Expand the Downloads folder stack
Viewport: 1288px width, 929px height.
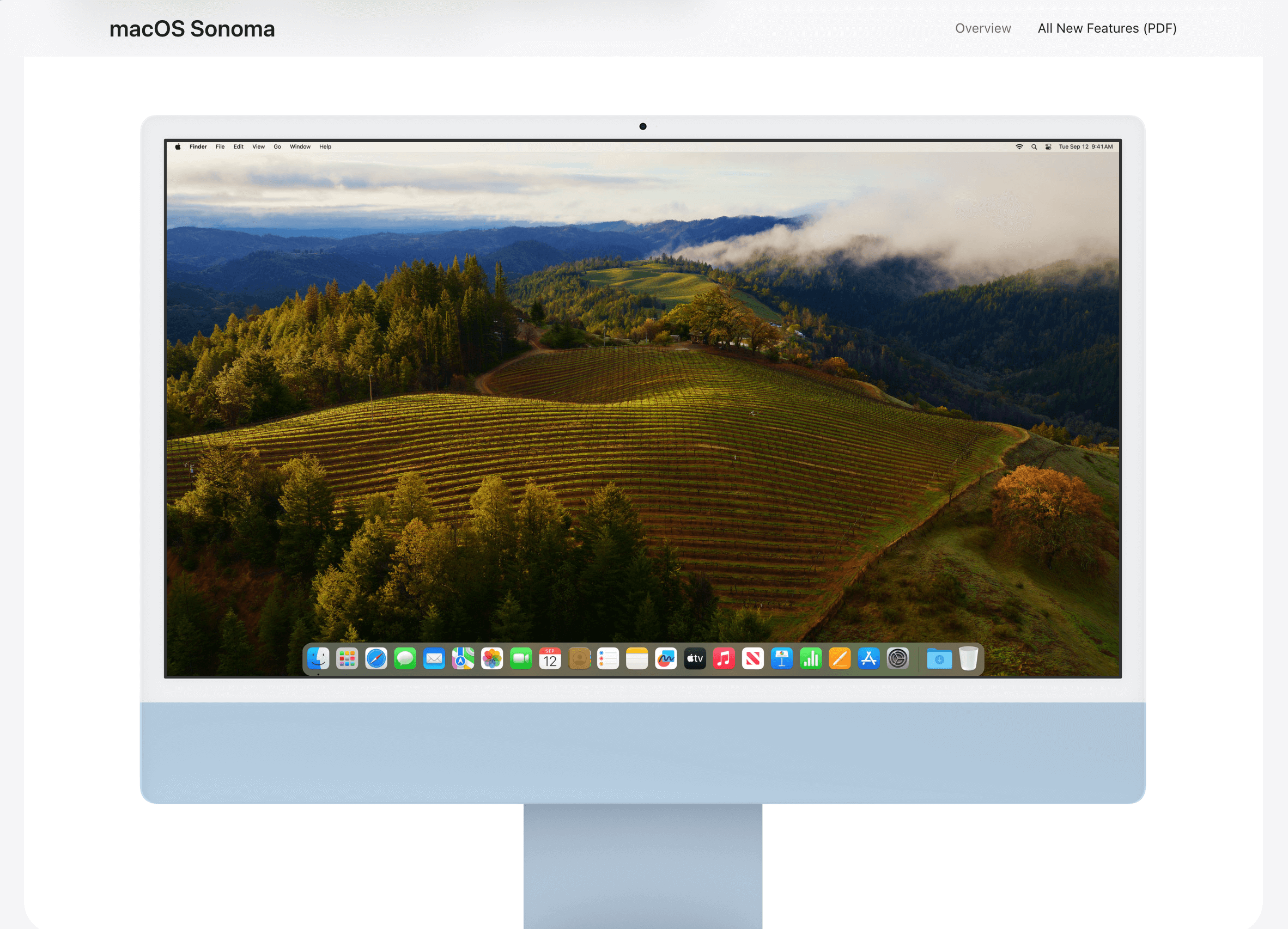point(939,659)
